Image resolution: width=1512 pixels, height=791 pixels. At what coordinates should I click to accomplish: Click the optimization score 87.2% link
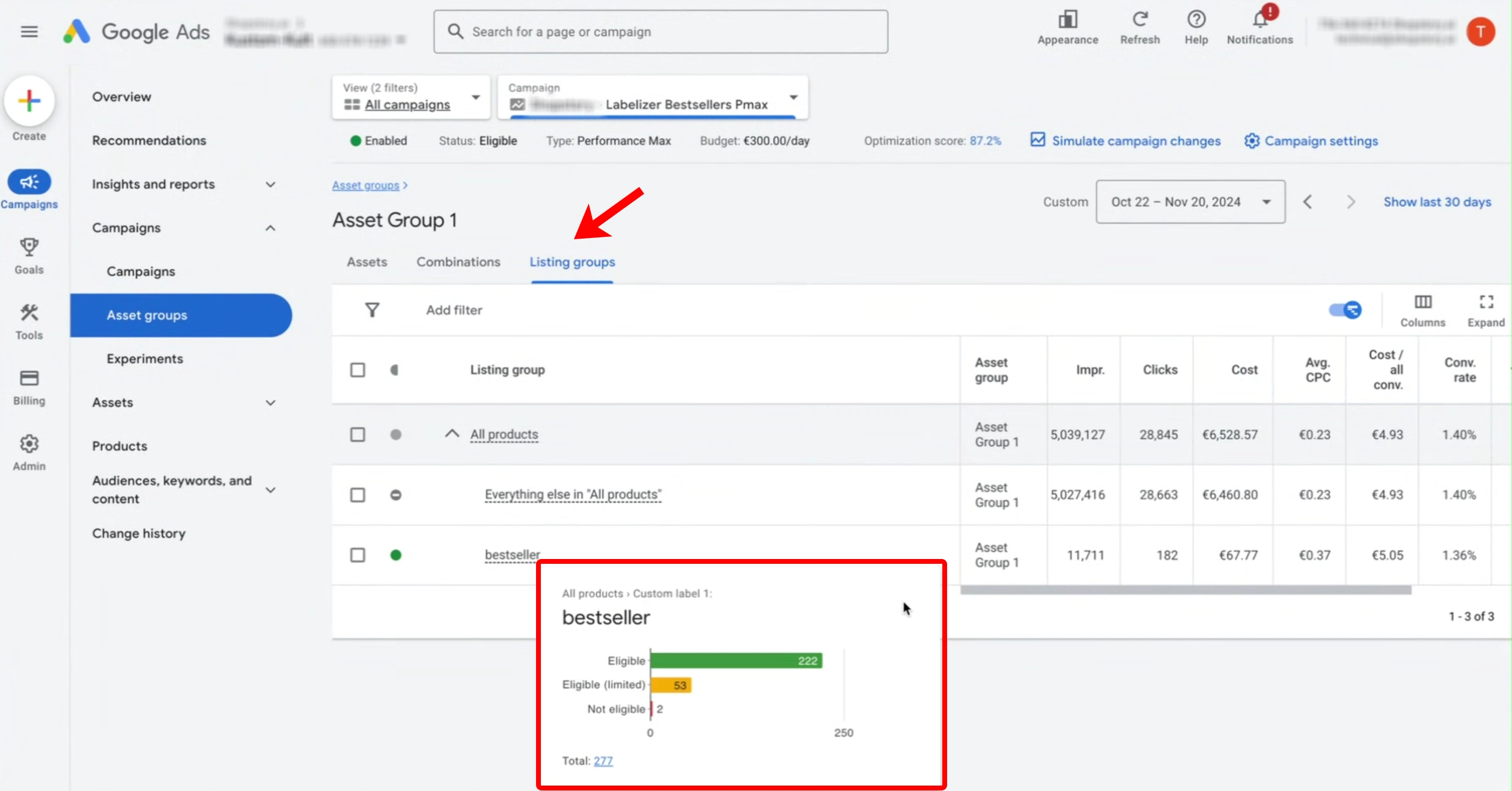[x=986, y=141]
